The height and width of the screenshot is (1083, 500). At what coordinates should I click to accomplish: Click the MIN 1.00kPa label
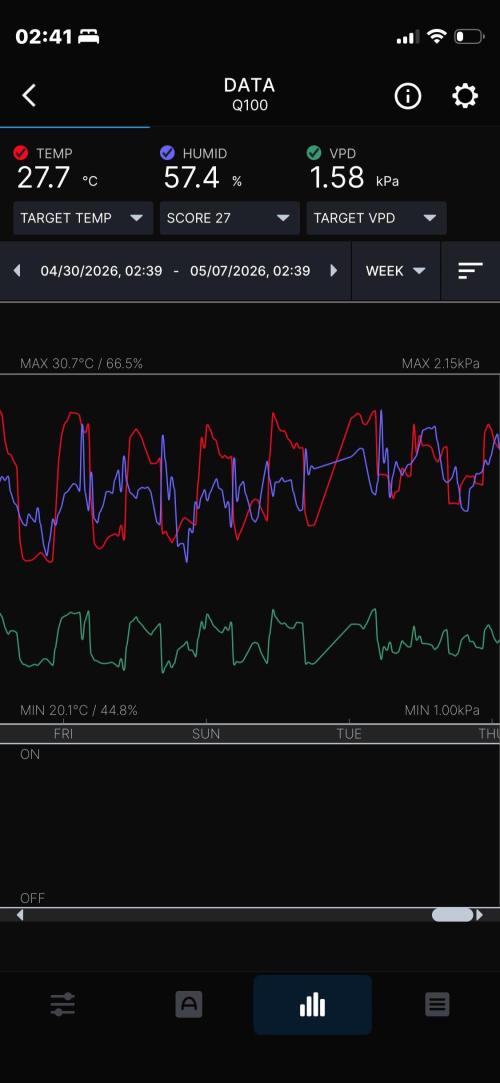(442, 710)
